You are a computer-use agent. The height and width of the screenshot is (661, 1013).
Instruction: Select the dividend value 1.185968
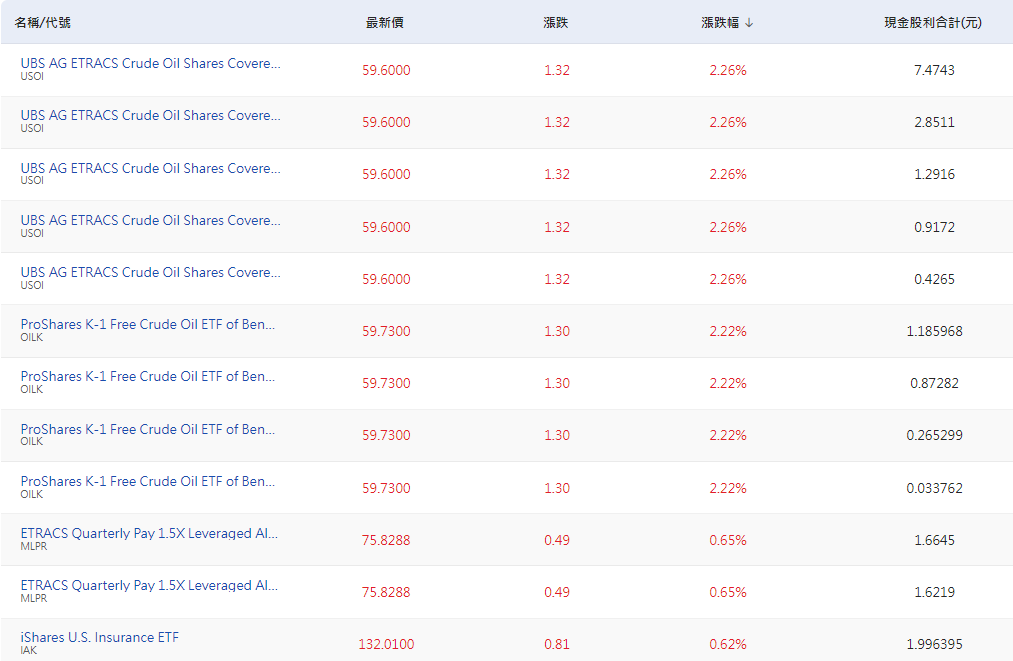pos(934,331)
